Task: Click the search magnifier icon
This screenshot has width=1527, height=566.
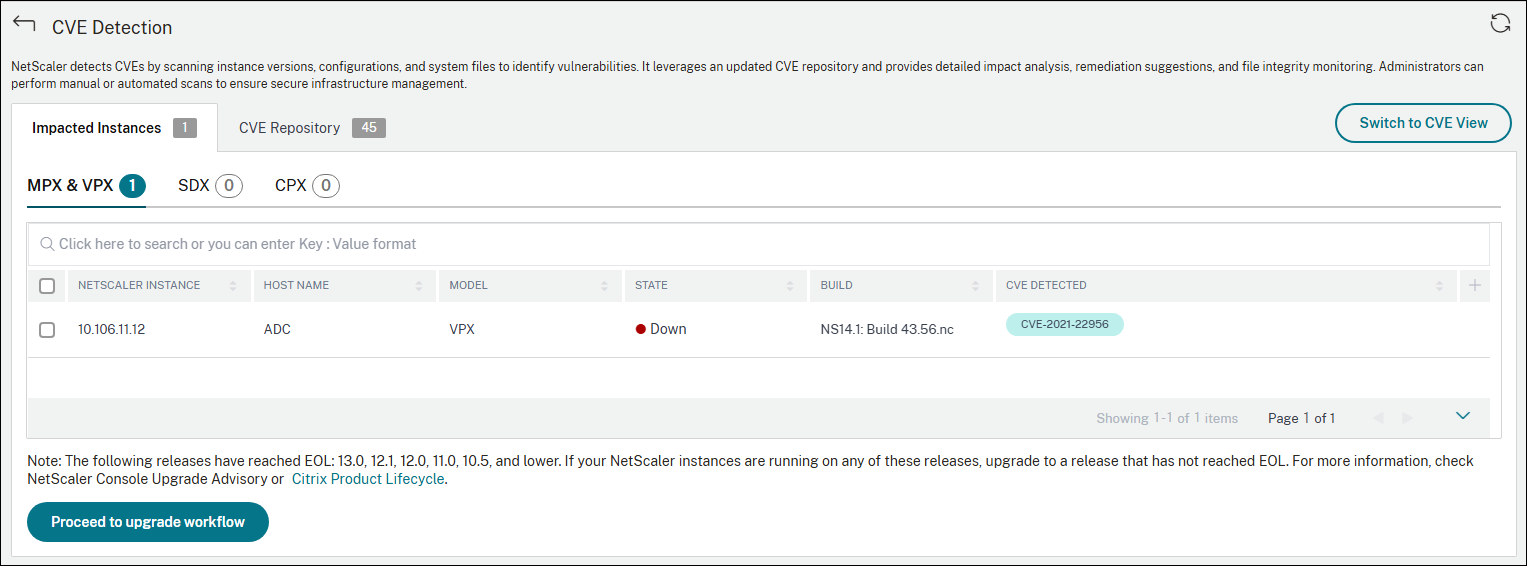Action: (47, 244)
